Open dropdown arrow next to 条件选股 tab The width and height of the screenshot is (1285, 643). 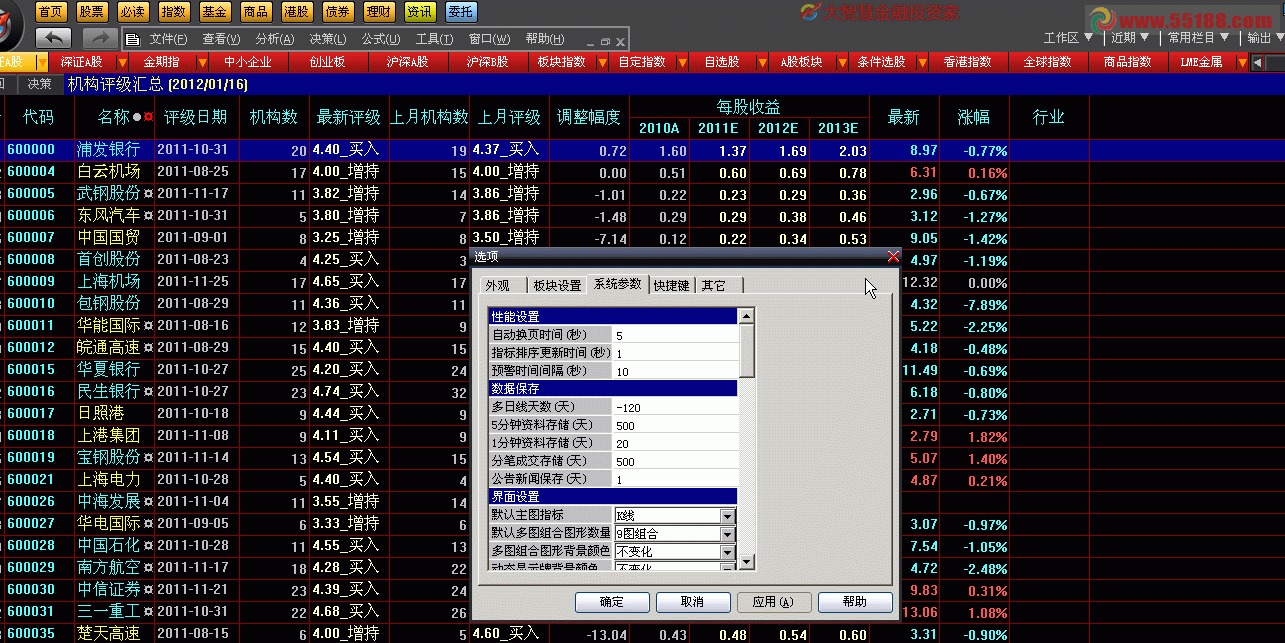coord(921,62)
